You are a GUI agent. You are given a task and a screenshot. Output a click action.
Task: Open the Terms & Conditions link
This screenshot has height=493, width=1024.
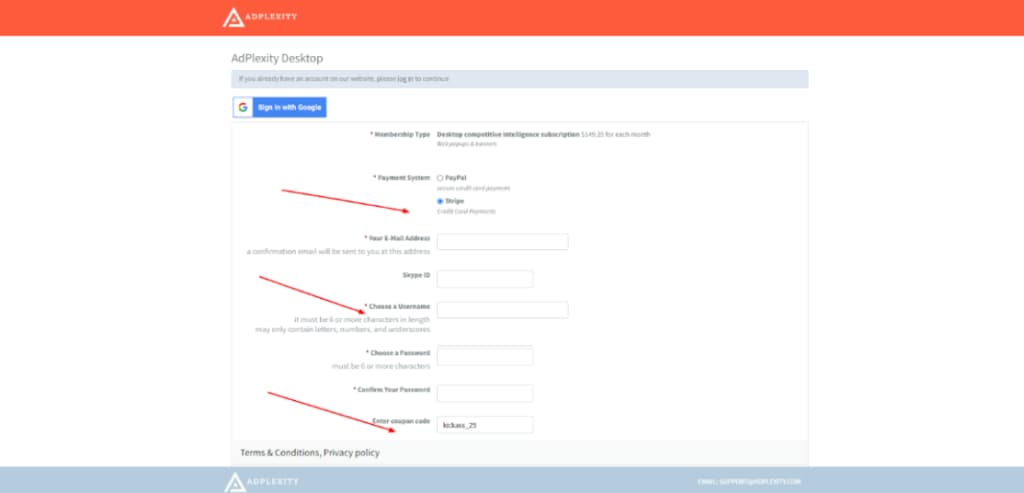(x=280, y=453)
